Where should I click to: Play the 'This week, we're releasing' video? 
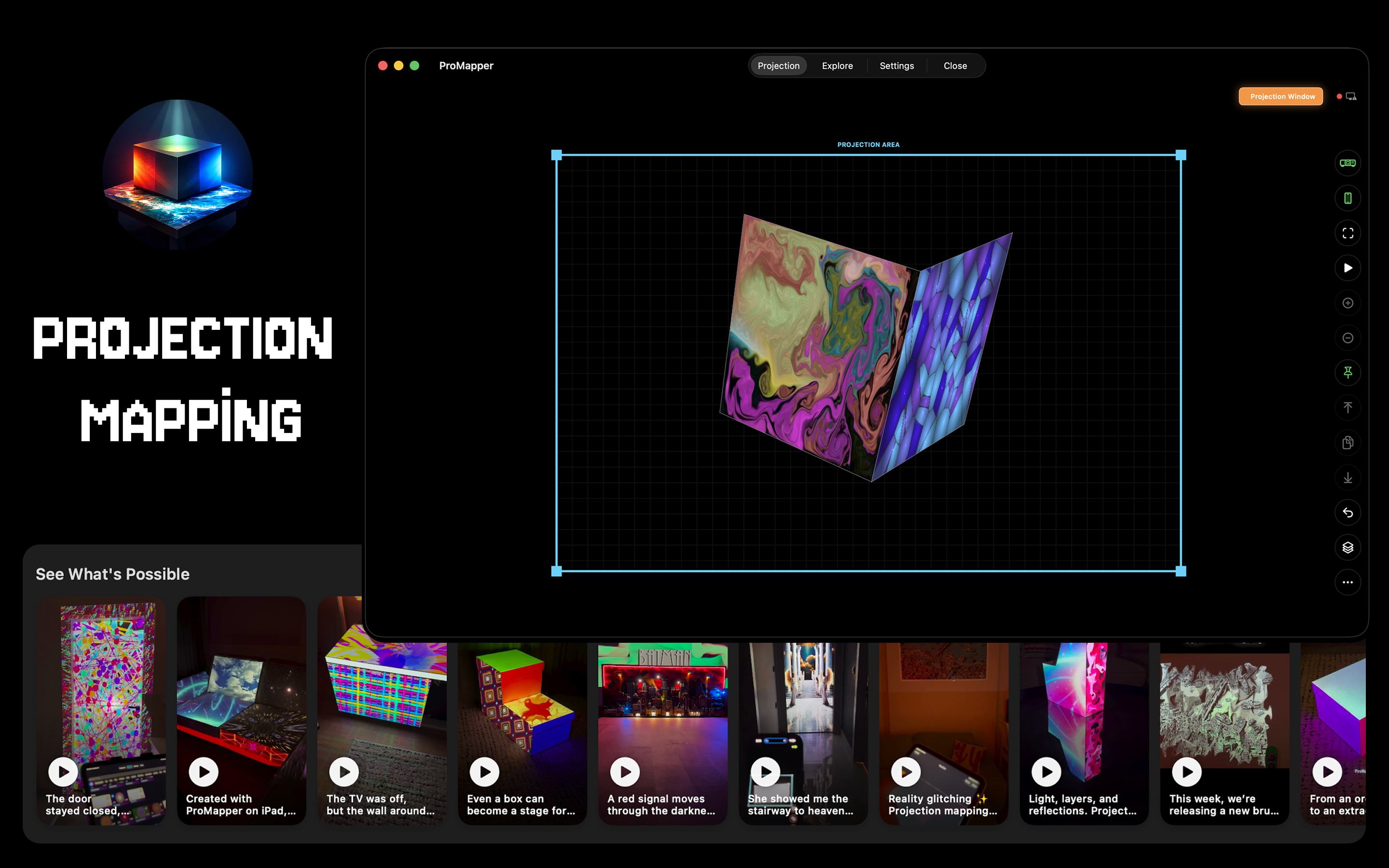(1187, 772)
